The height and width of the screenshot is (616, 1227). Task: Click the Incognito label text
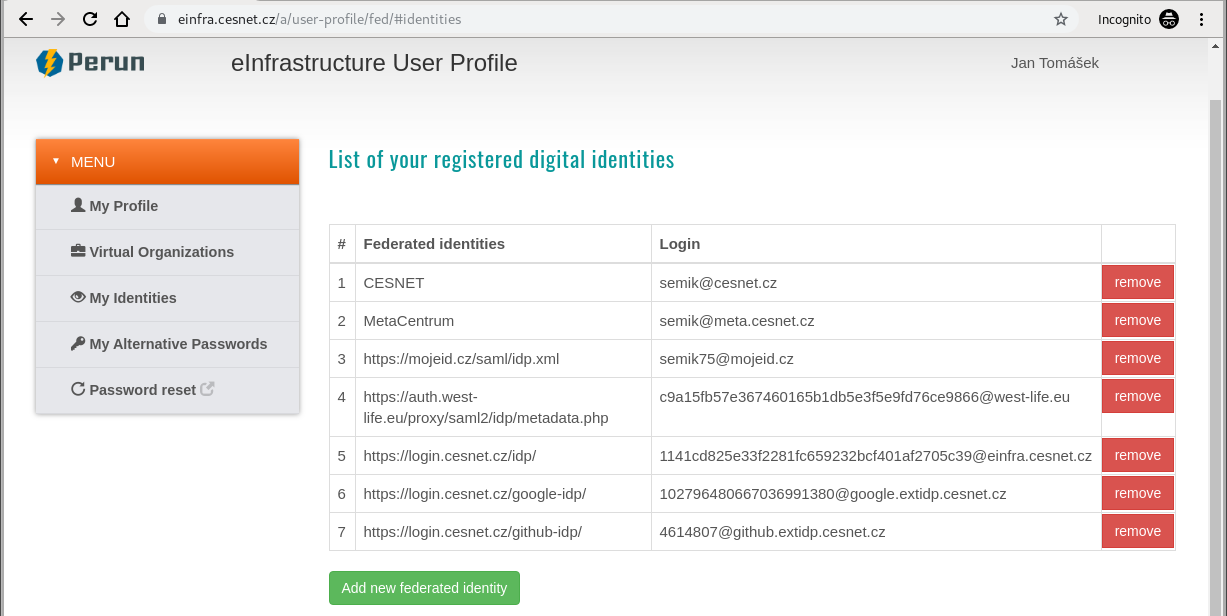pos(1124,19)
